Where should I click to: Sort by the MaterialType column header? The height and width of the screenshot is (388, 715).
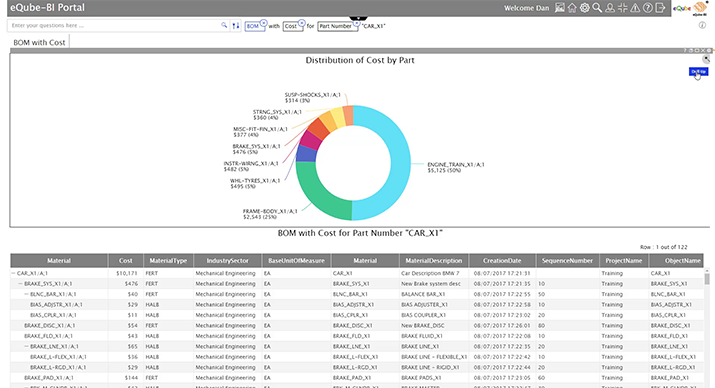(x=168, y=261)
